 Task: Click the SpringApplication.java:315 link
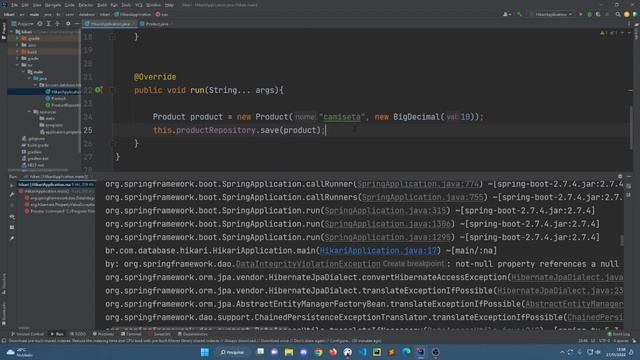tap(385, 211)
